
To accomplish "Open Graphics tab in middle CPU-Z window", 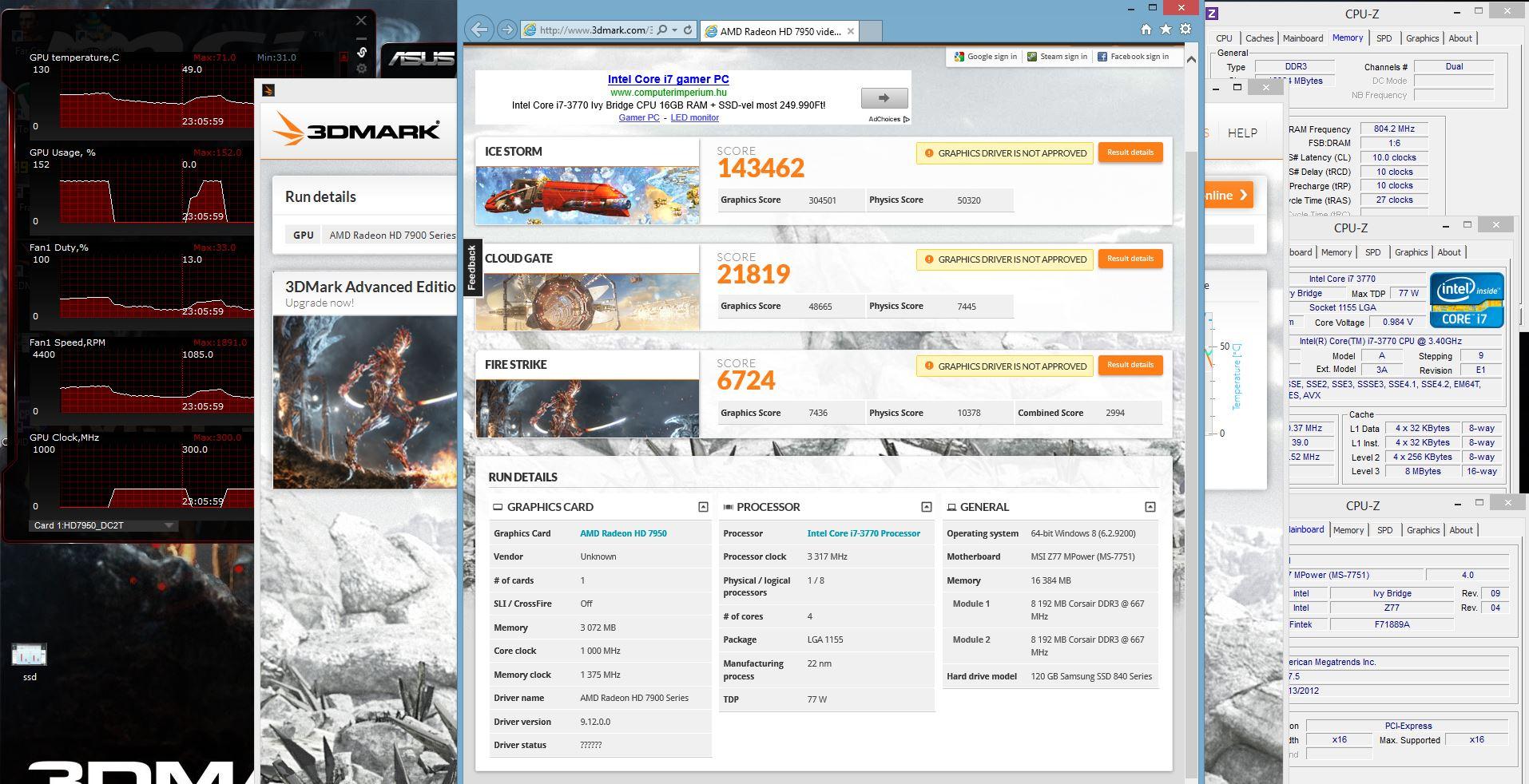I will click(x=1412, y=252).
